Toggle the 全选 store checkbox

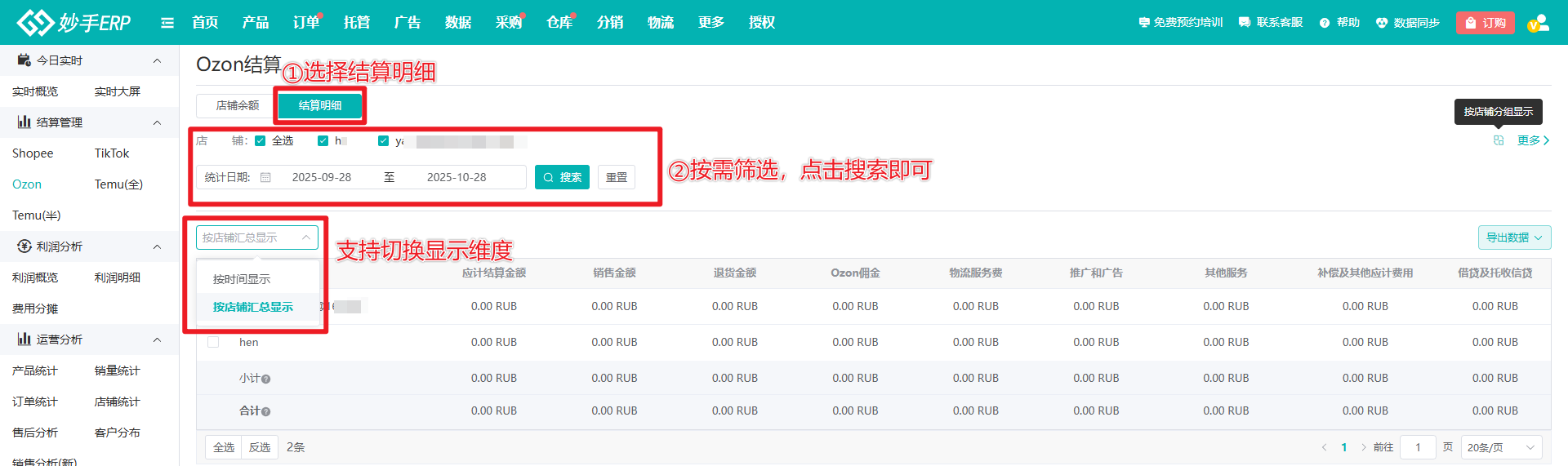tap(261, 141)
